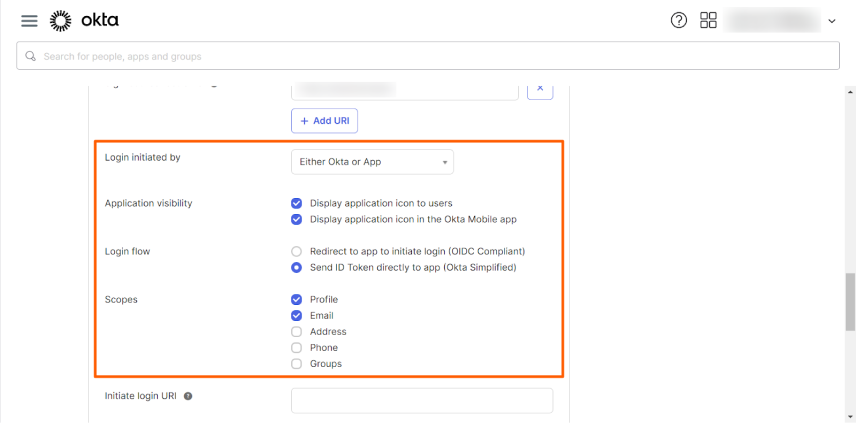Click the page vertical scrollbar thumb
The height and width of the screenshot is (423, 856).
point(850,302)
